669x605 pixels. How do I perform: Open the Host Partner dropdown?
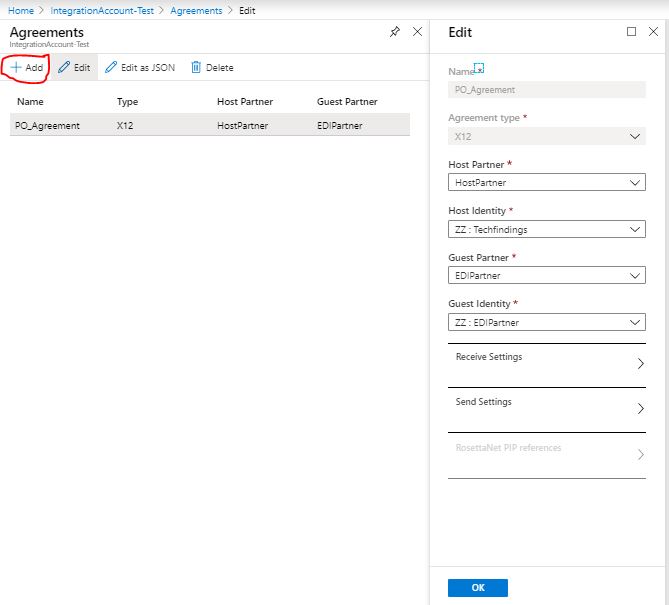tap(547, 183)
